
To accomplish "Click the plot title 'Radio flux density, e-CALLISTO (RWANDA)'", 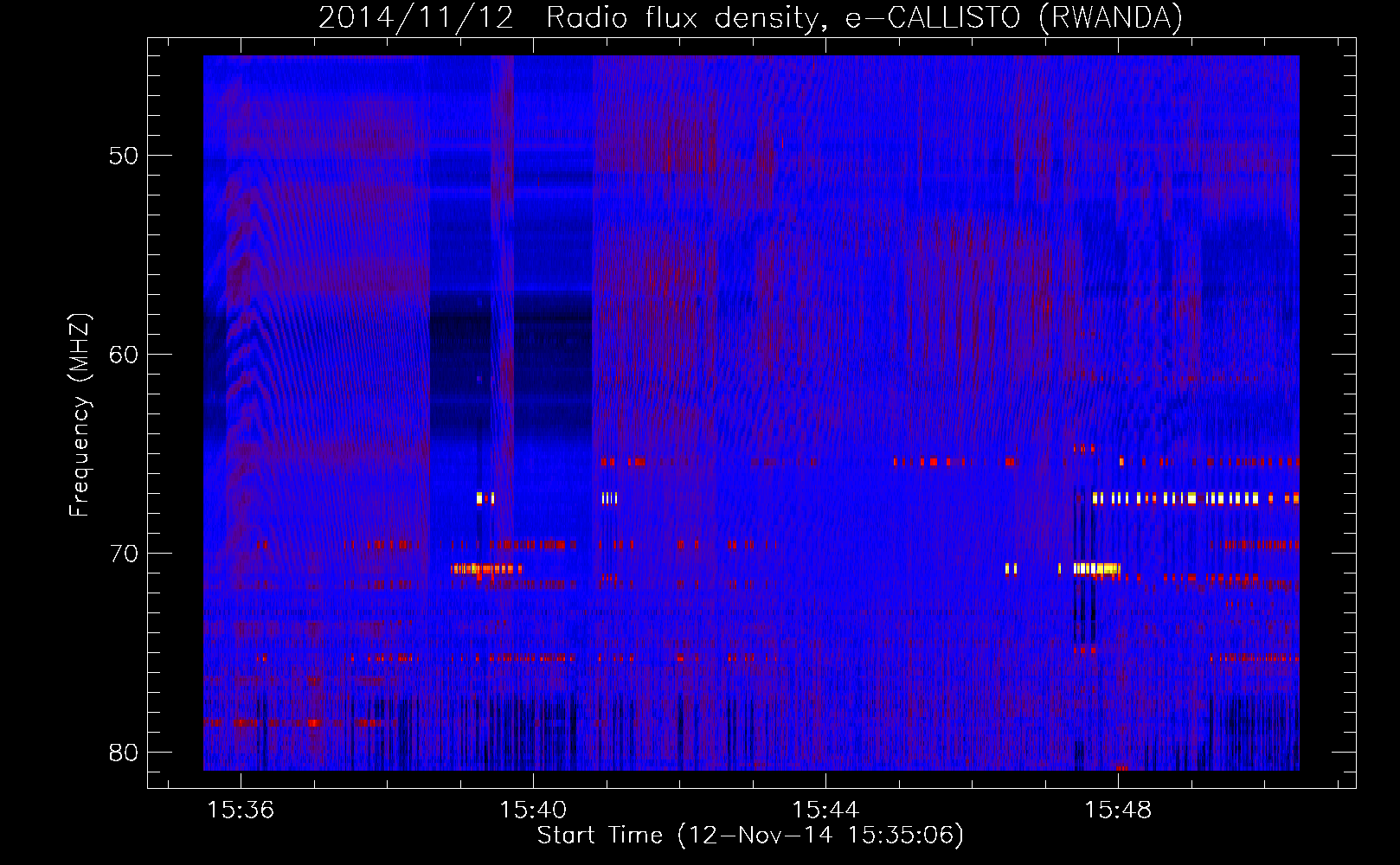I will pyautogui.click(x=864, y=18).
